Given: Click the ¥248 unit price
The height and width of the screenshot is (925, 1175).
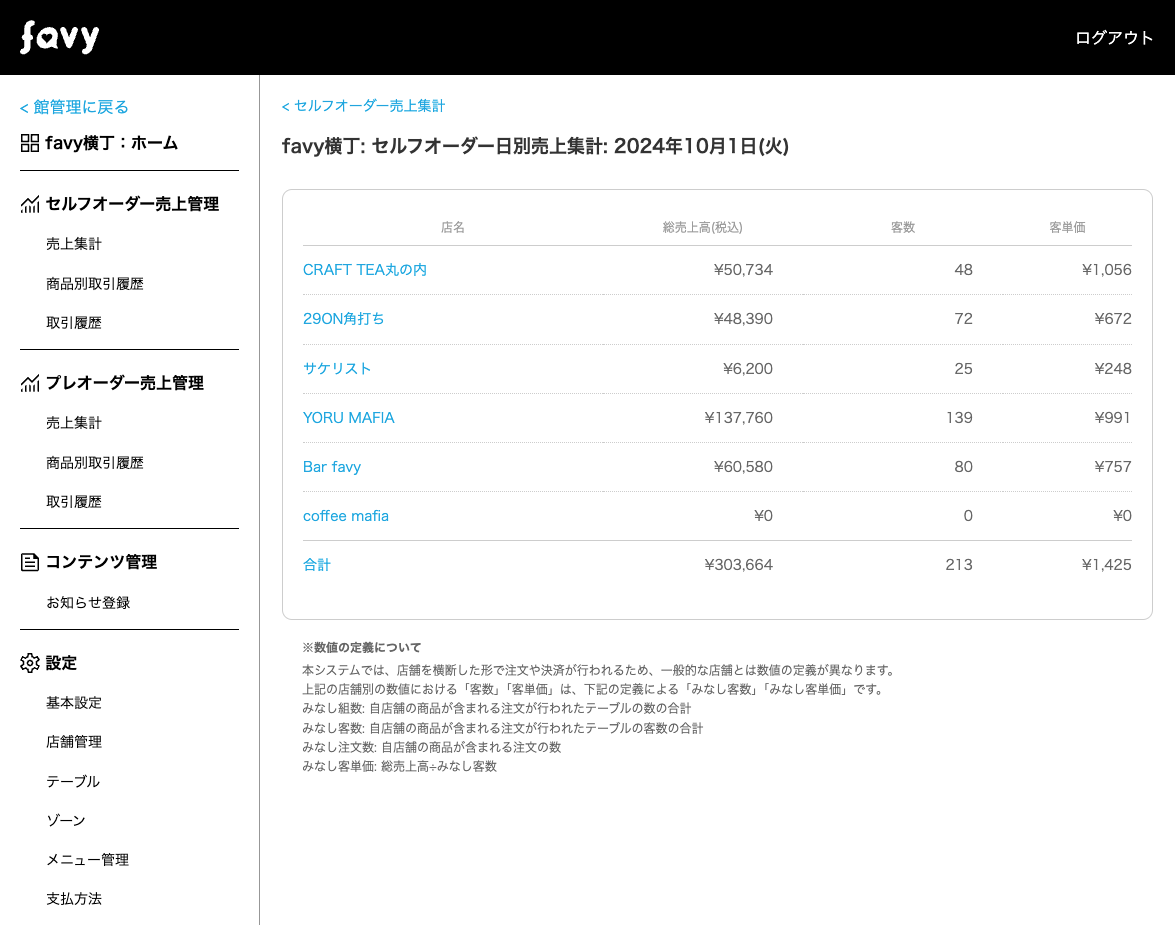Looking at the screenshot, I should tap(1113, 368).
